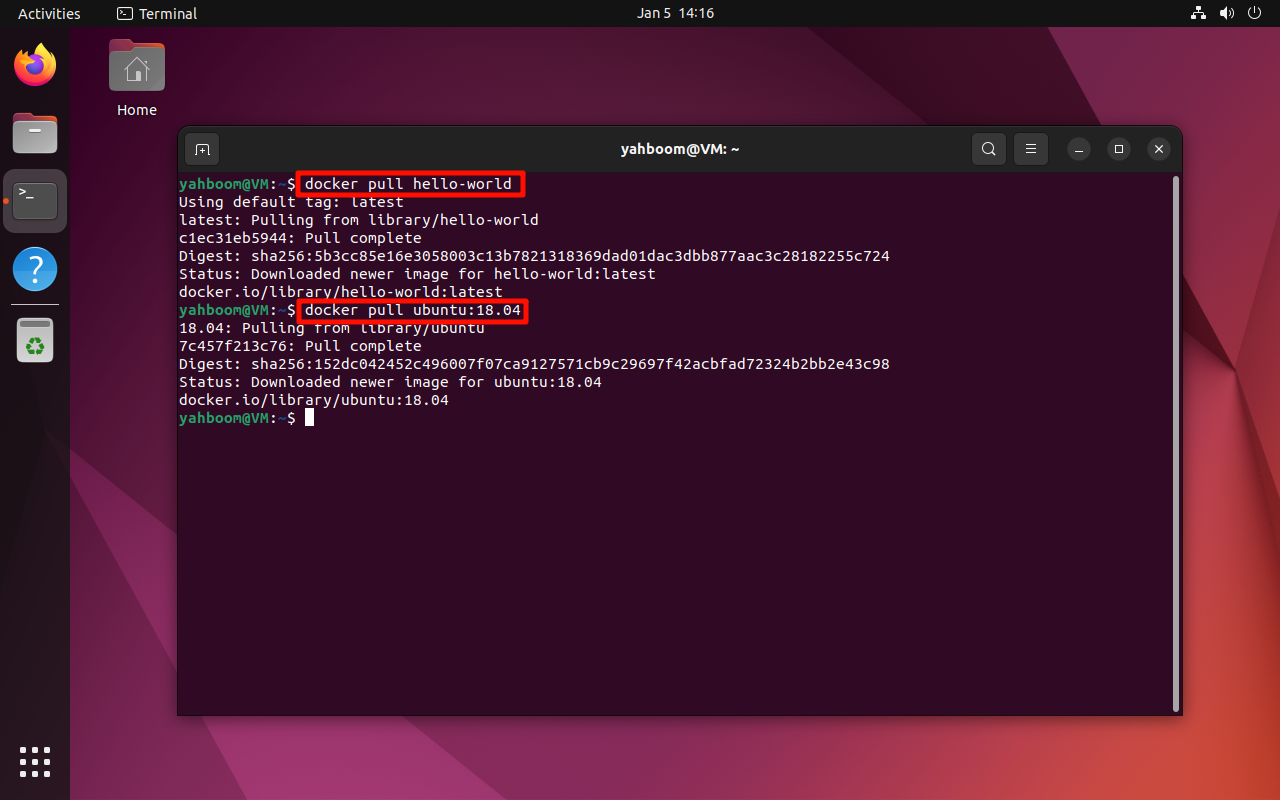Image resolution: width=1280 pixels, height=800 pixels.
Task: Click the terminal search button
Action: point(988,149)
